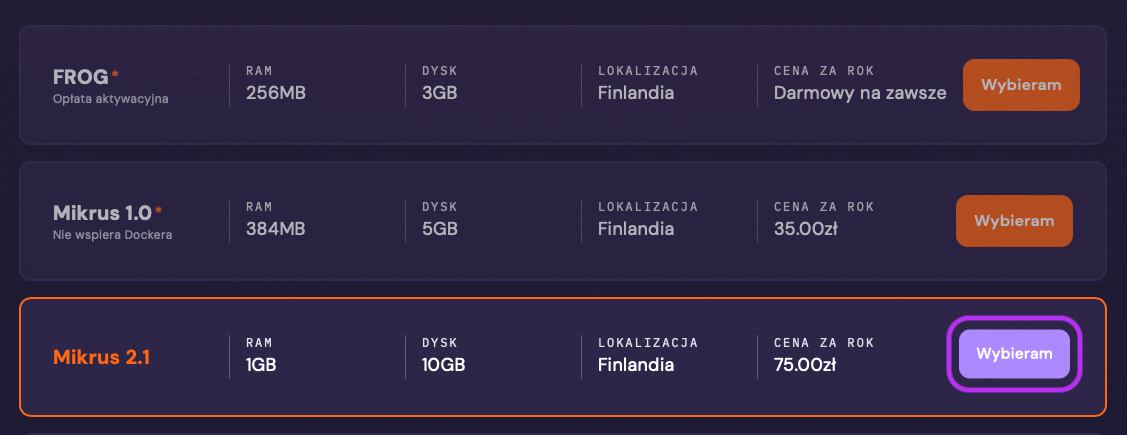1127x435 pixels.
Task: Click the 35.00zł yearly price
Action: pos(805,229)
